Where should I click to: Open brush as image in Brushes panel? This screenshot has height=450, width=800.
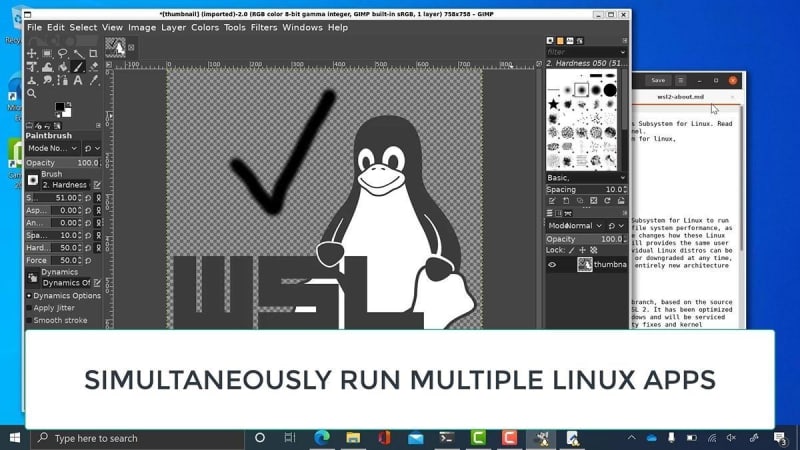point(621,201)
